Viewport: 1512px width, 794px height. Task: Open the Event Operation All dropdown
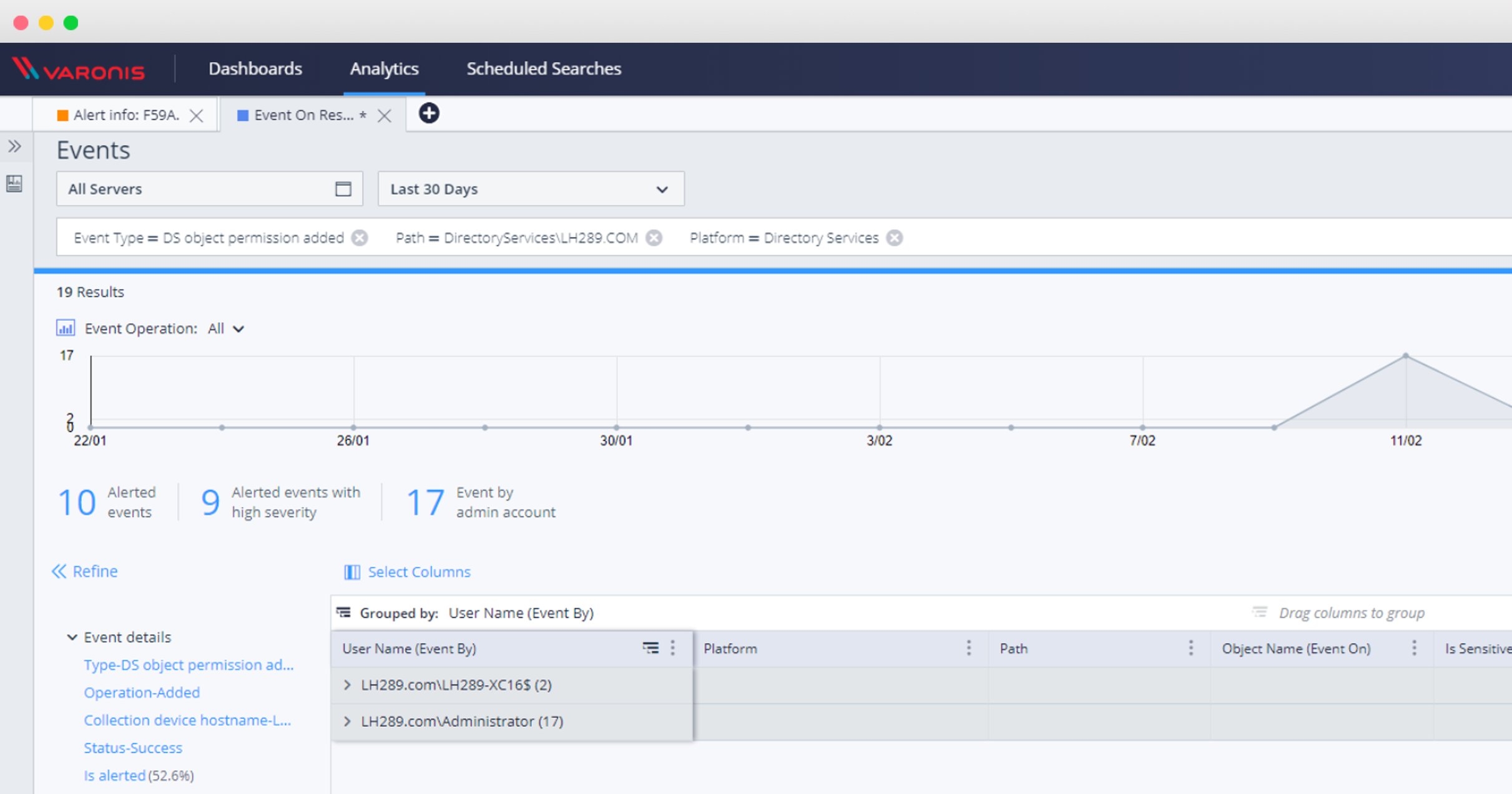click(223, 328)
